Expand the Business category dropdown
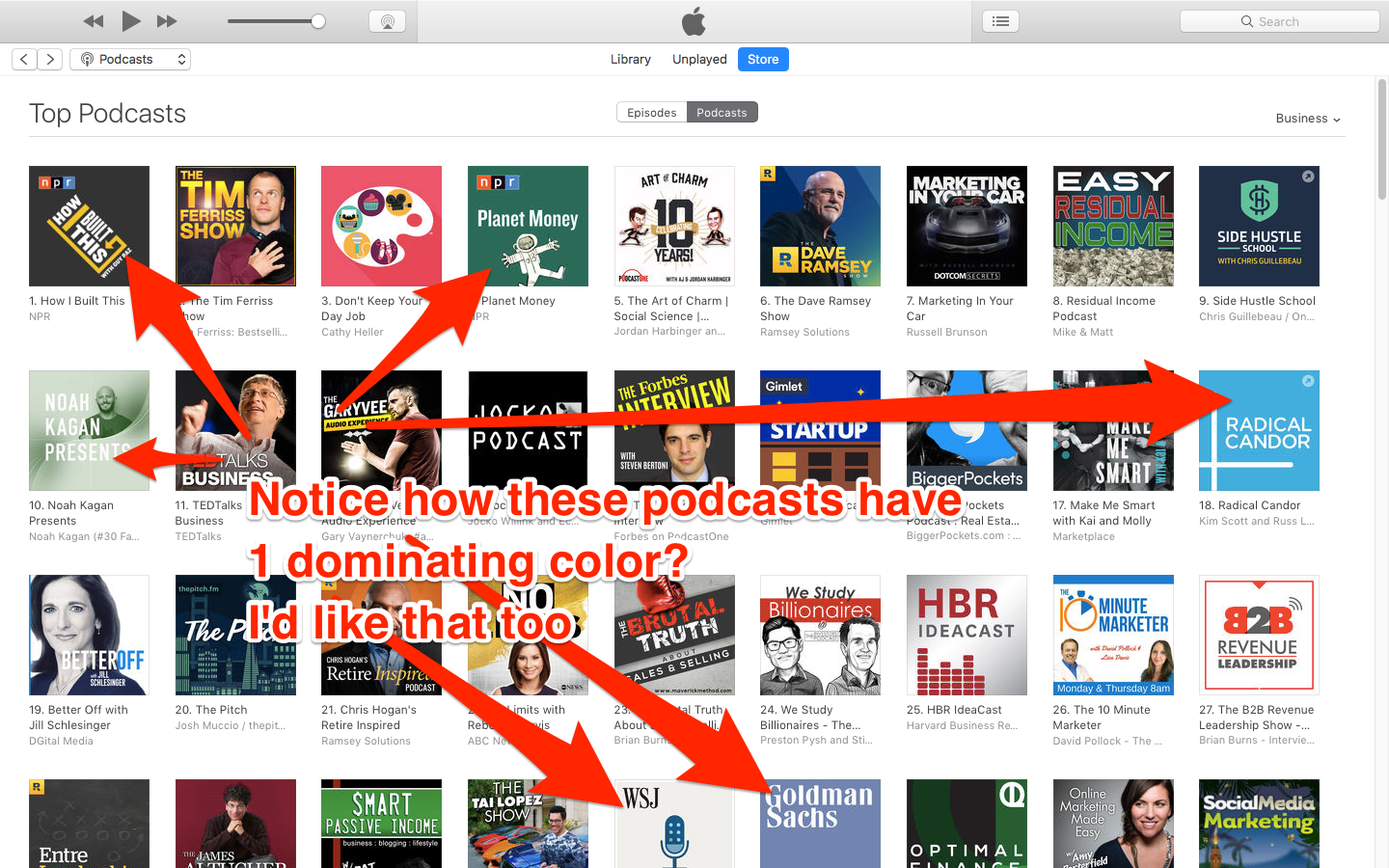This screenshot has width=1389, height=868. point(1307,119)
